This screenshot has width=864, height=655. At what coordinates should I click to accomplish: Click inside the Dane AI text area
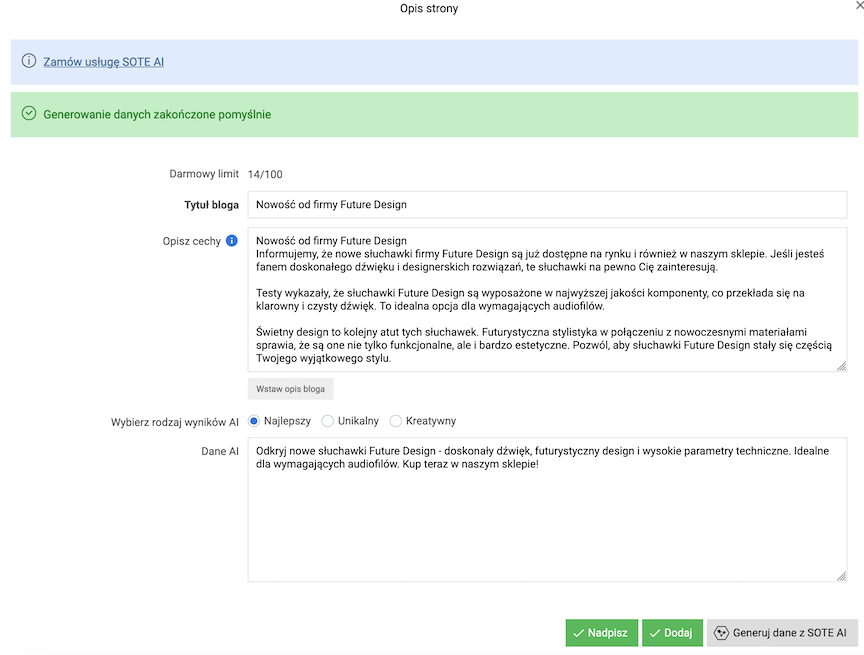click(x=547, y=510)
